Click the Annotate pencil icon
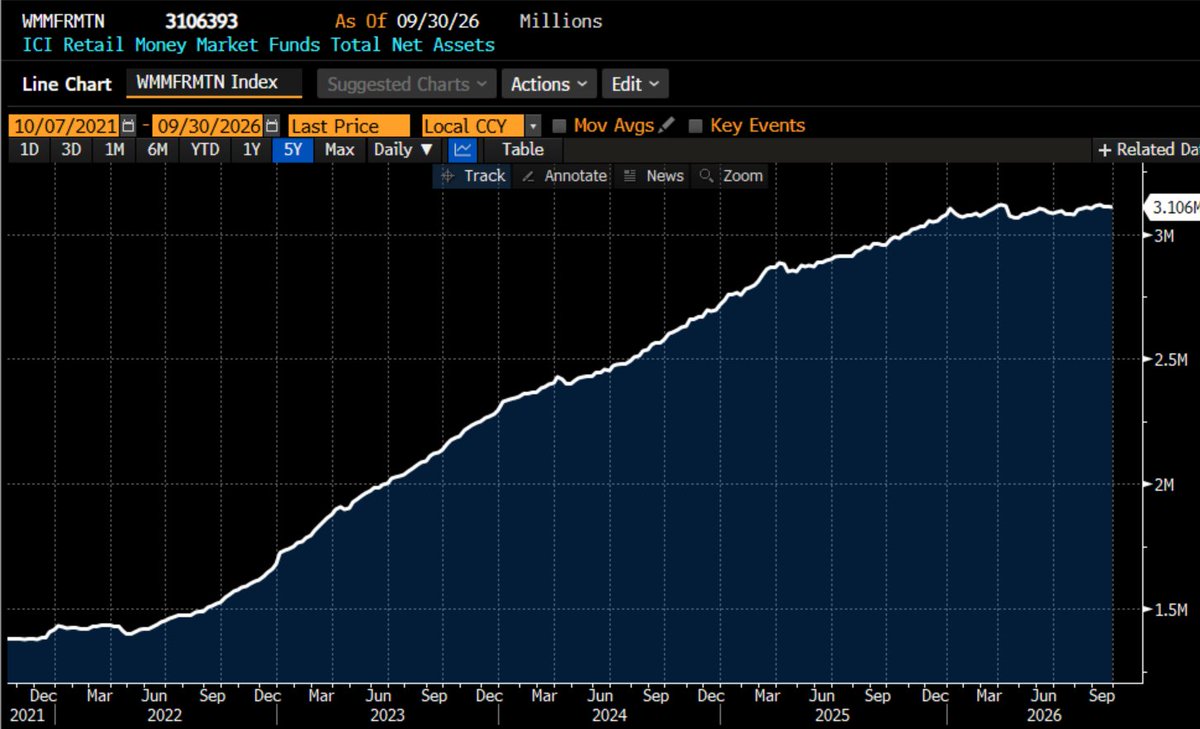1200x729 pixels. (x=528, y=176)
